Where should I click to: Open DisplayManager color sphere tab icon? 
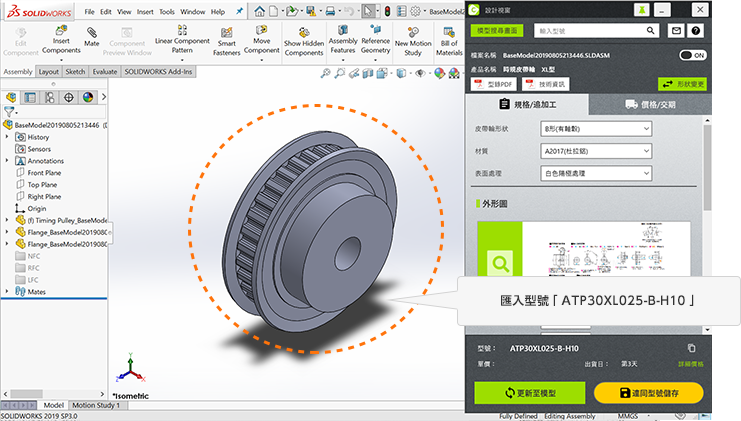[x=88, y=97]
